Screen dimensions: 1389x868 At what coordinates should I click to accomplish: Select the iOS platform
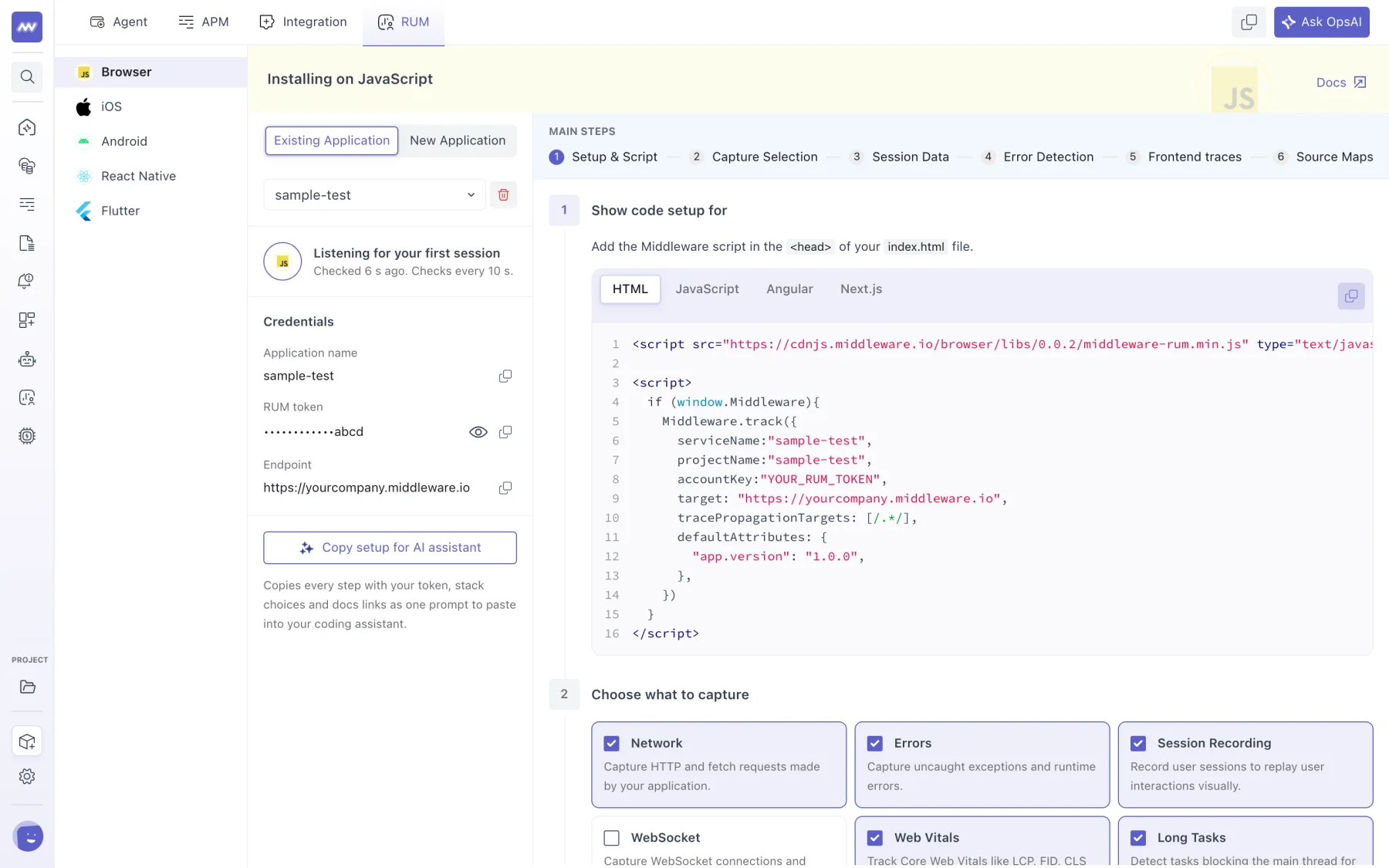click(150, 106)
